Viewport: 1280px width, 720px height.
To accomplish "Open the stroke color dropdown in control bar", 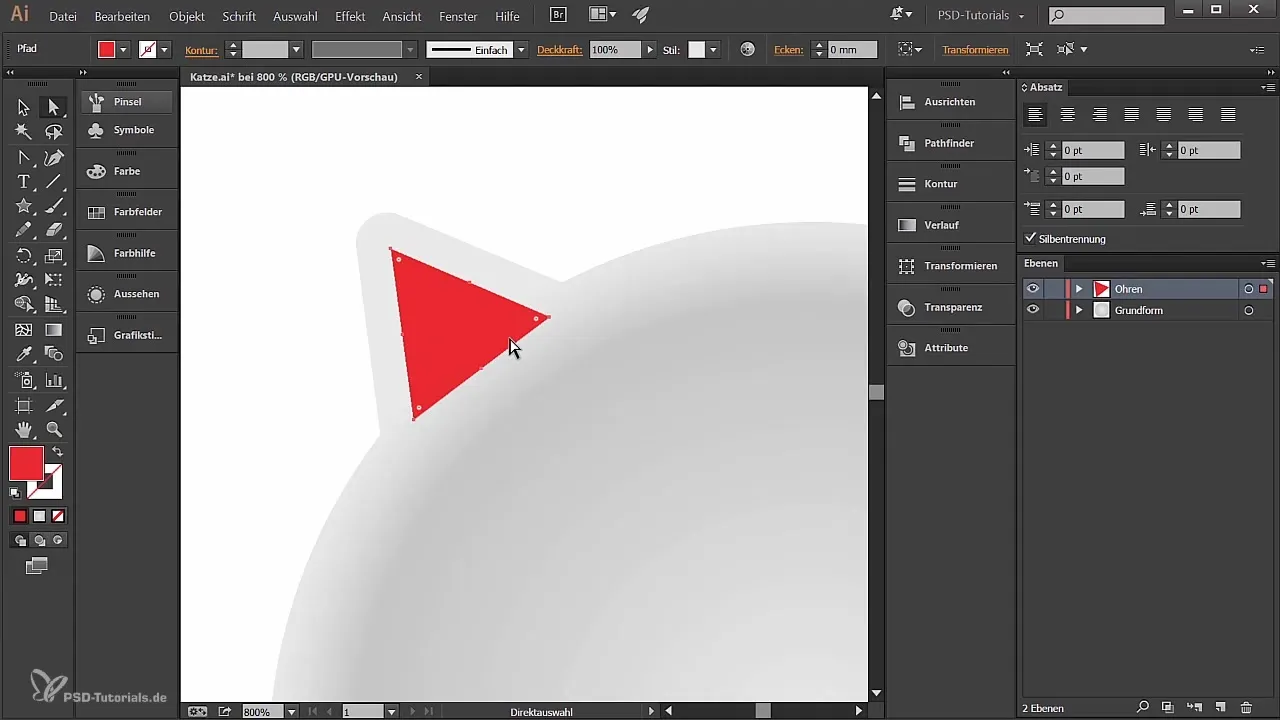I will pyautogui.click(x=164, y=49).
